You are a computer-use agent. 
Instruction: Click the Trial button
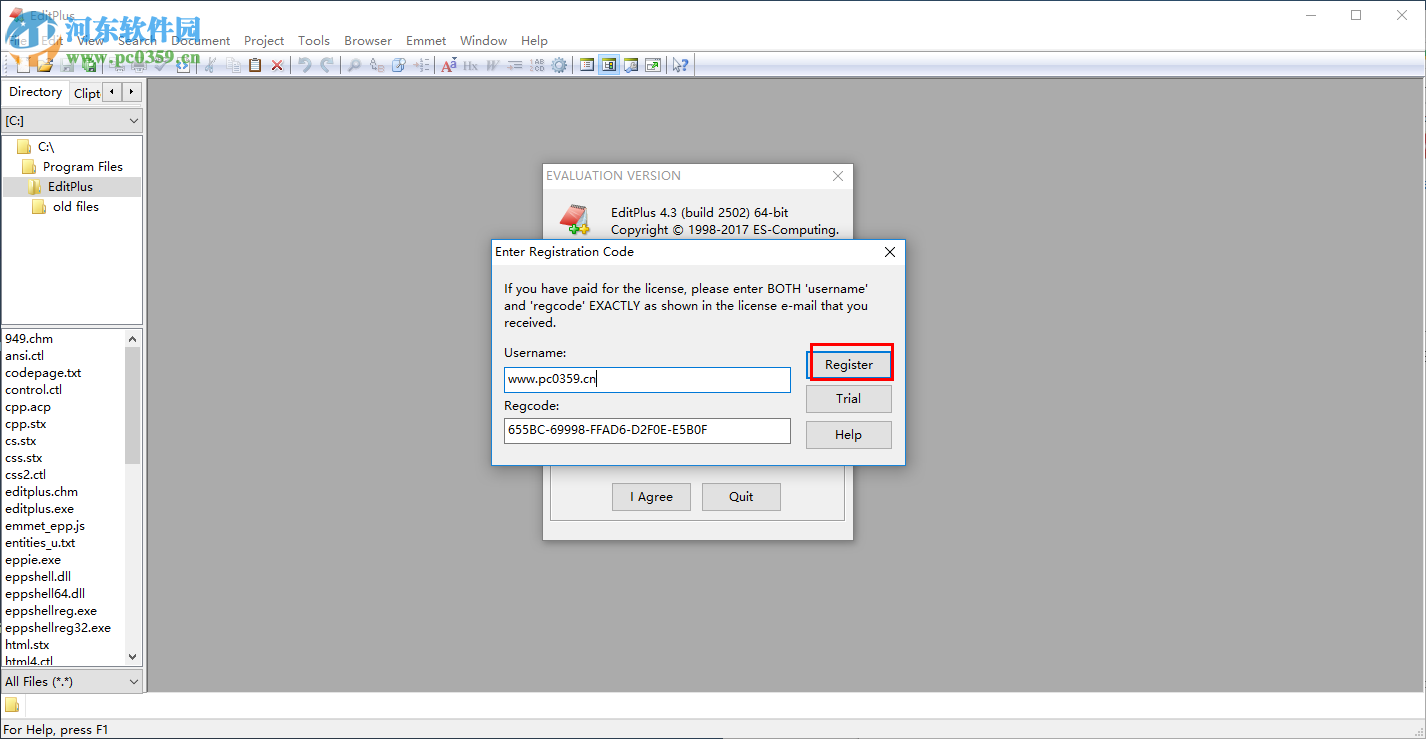click(x=849, y=399)
